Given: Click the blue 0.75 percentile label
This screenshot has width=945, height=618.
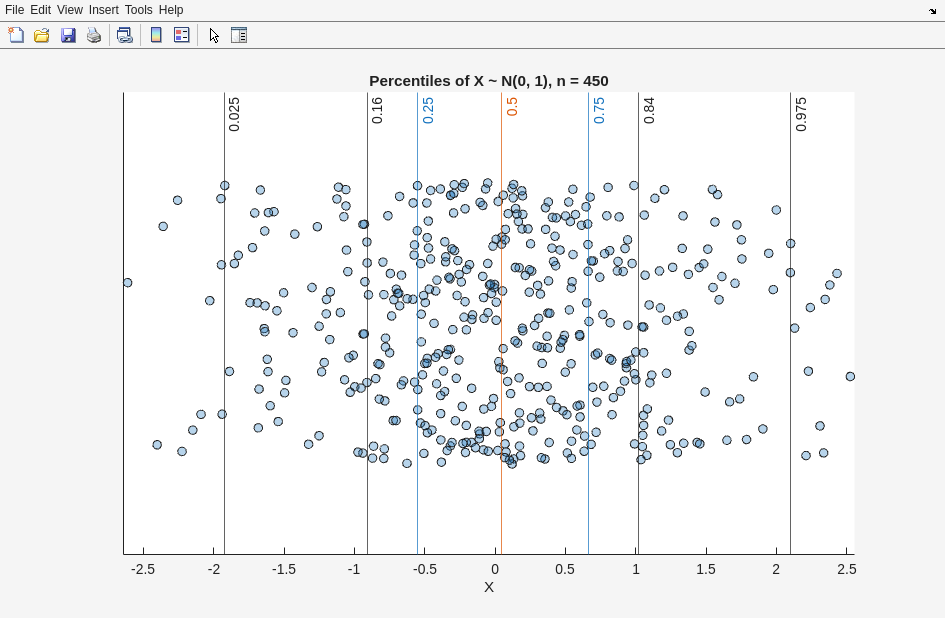Looking at the screenshot, I should tap(599, 110).
